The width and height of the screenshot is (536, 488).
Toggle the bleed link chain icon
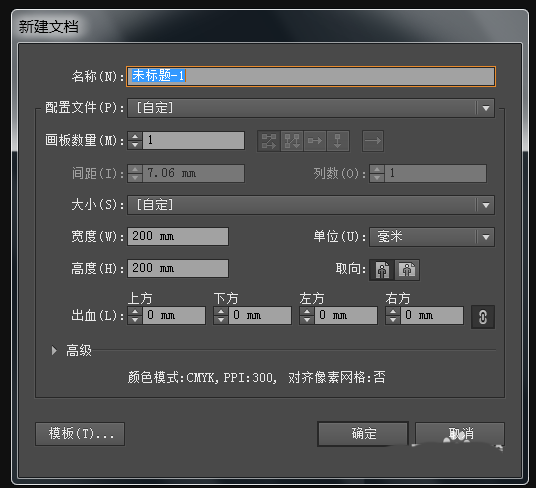(483, 317)
